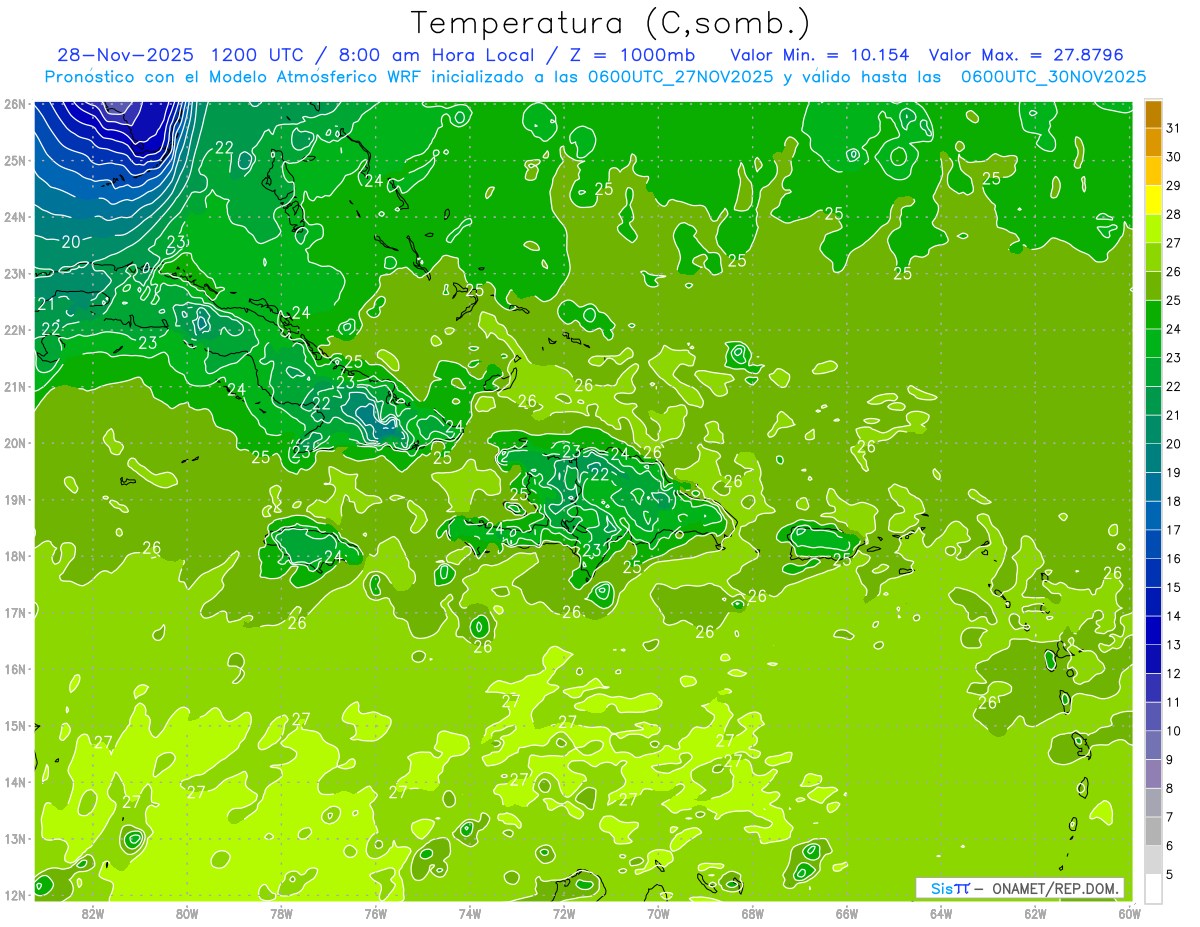This screenshot has height=927, width=1200.
Task: Click the '70W' longitude axis label
Action: pyautogui.click(x=658, y=913)
